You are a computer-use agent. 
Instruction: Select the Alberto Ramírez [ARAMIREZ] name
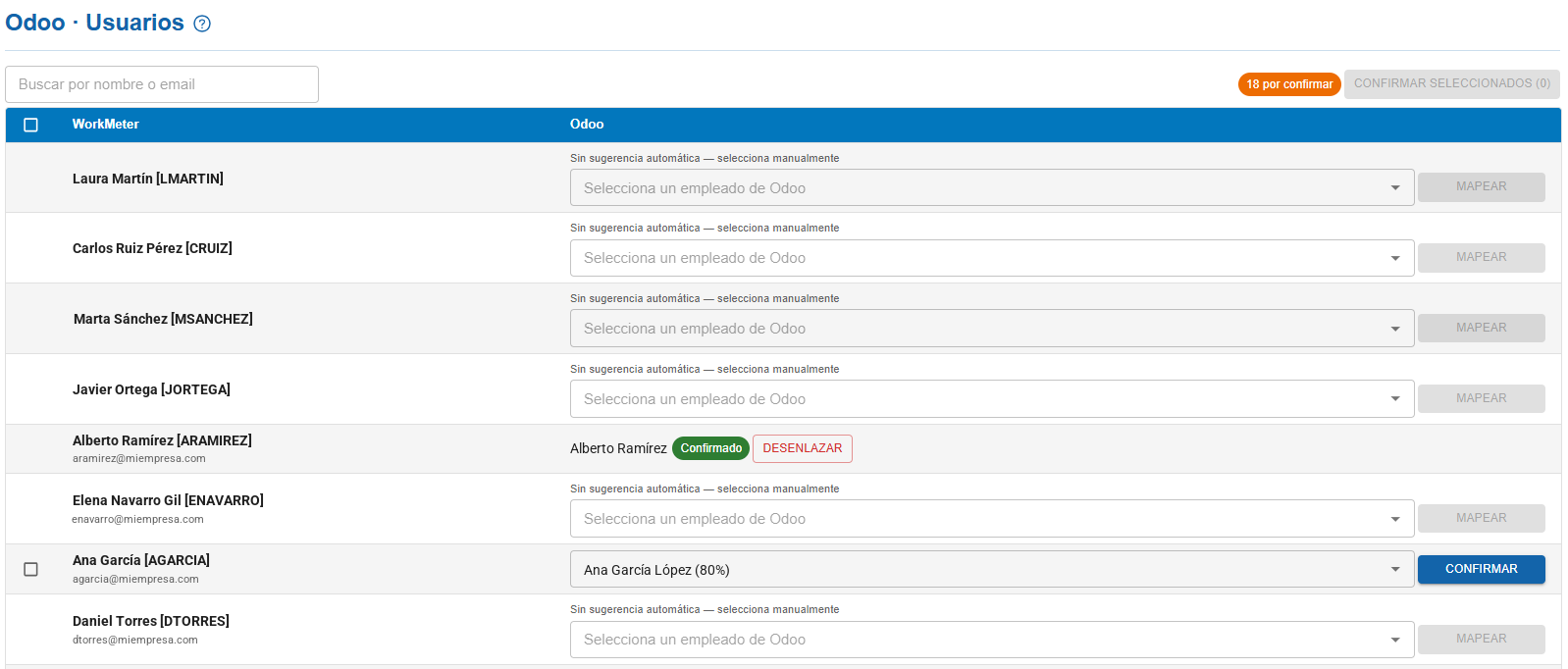point(162,440)
